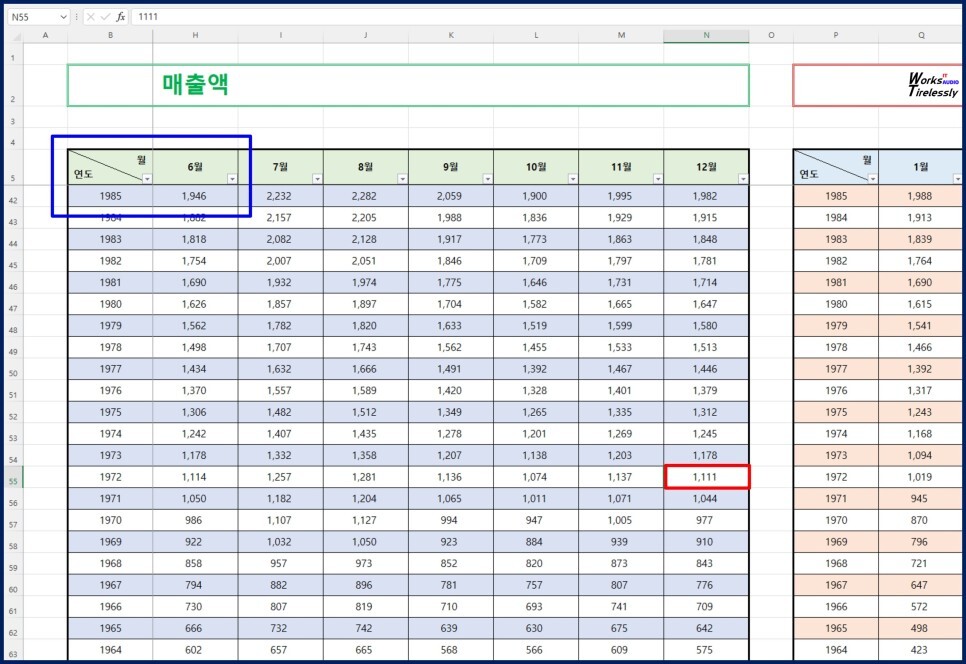Click the 9월 header cell
Viewport: 966px width, 664px height.
[x=450, y=167]
